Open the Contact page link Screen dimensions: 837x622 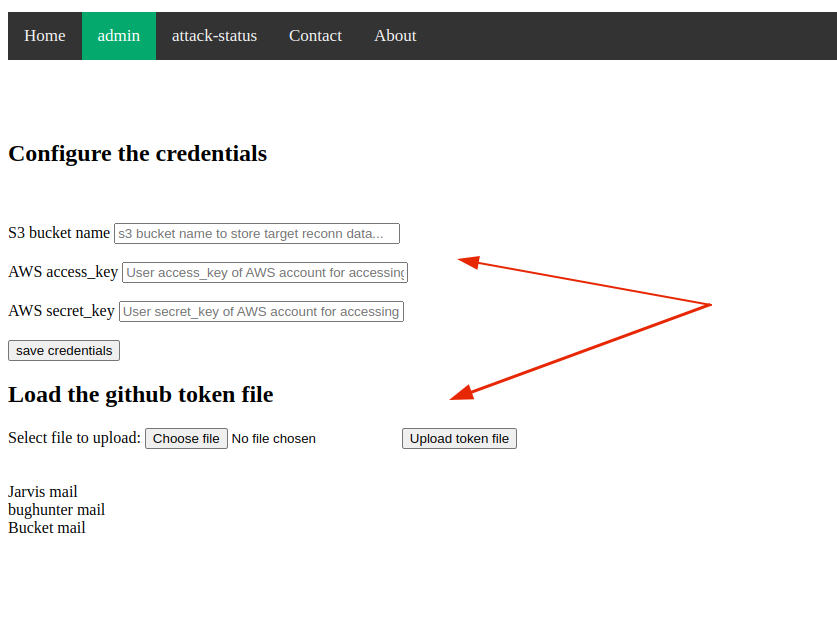pos(315,36)
